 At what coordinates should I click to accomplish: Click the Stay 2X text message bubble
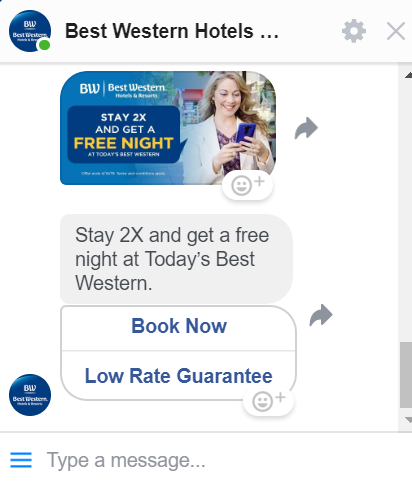pos(176,259)
